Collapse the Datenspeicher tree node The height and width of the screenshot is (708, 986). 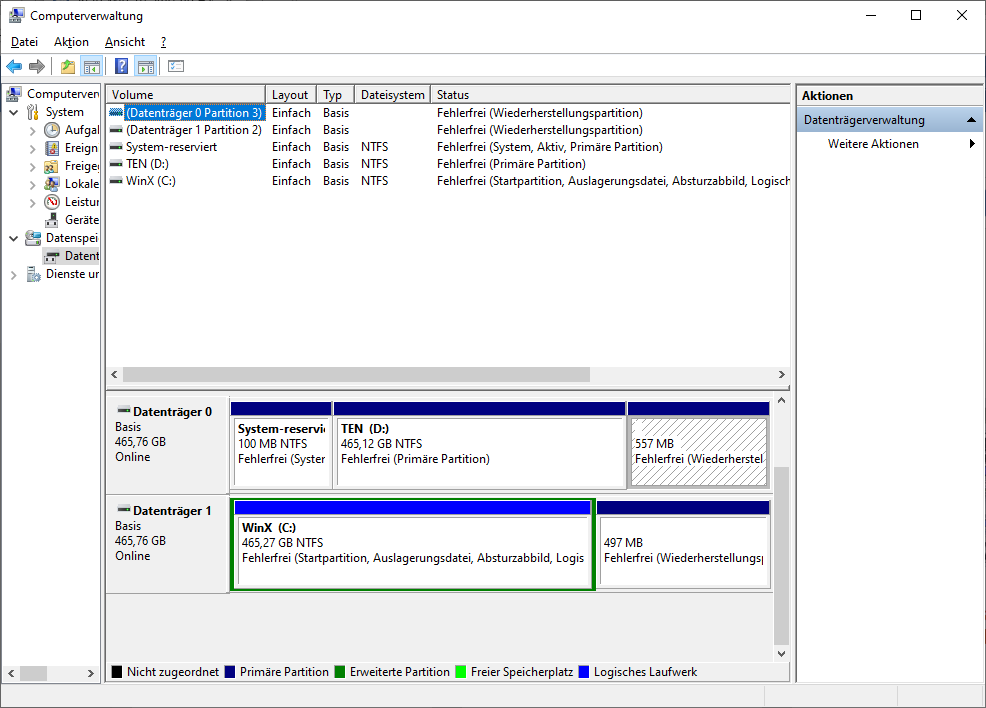pos(13,238)
